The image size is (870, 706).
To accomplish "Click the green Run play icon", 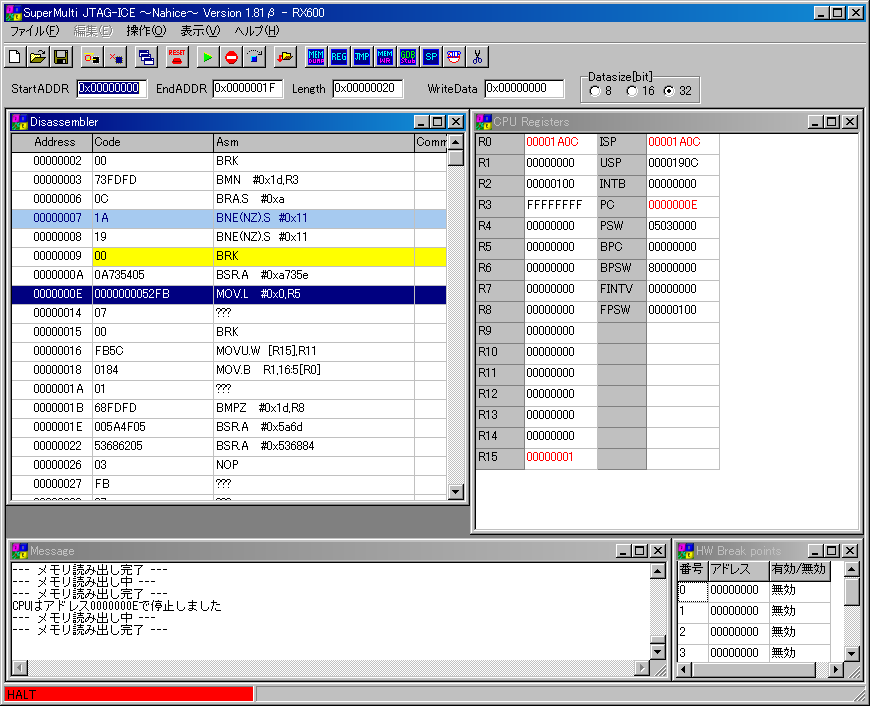I will tap(207, 57).
